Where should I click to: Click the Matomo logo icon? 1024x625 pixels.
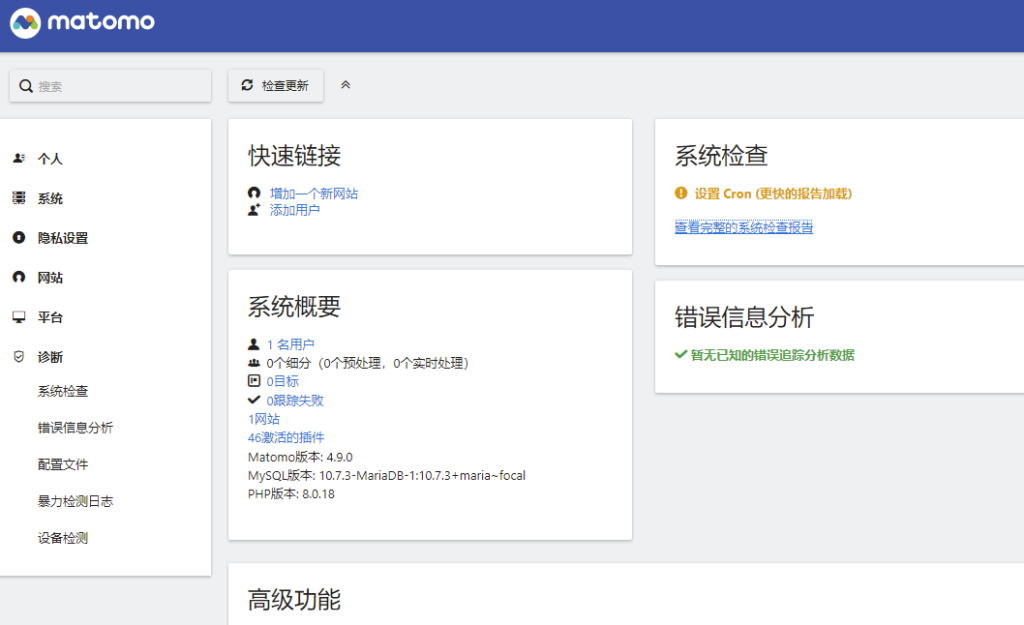[x=26, y=22]
